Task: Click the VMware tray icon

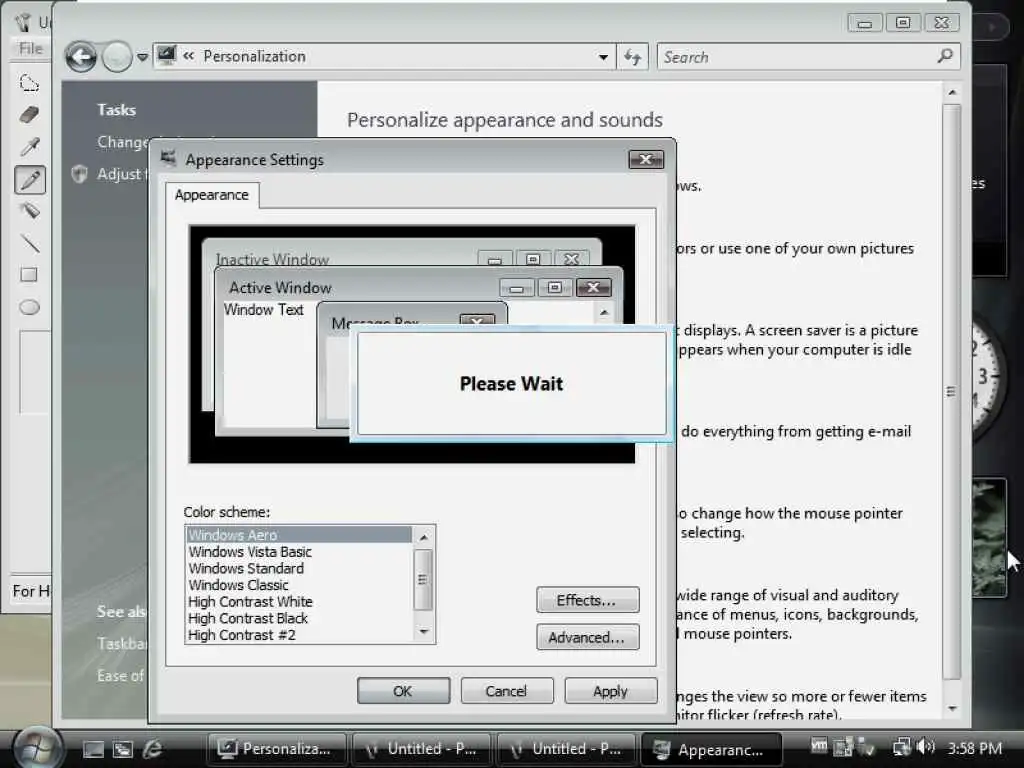Action: tap(819, 745)
